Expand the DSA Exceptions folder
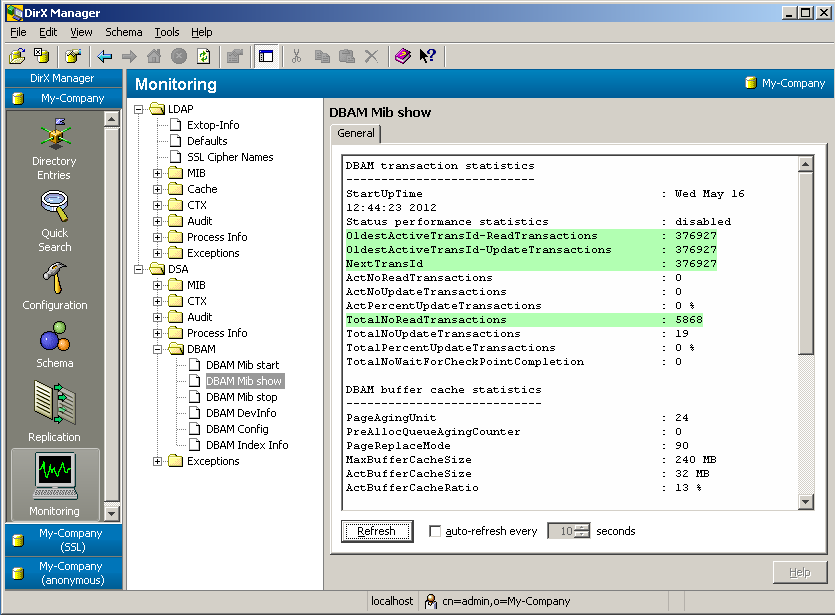This screenshot has width=835, height=615. pos(158,461)
